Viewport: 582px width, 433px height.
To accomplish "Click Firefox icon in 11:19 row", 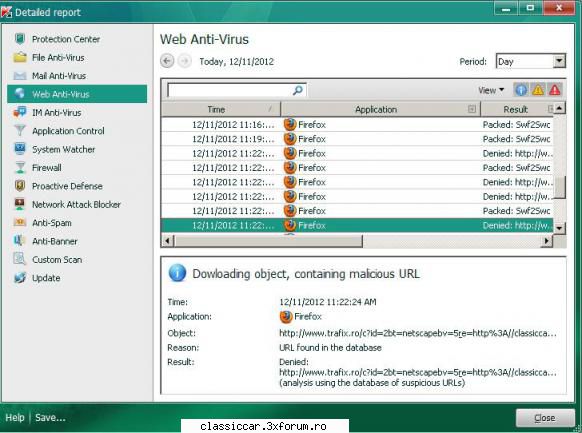I will click(x=290, y=139).
